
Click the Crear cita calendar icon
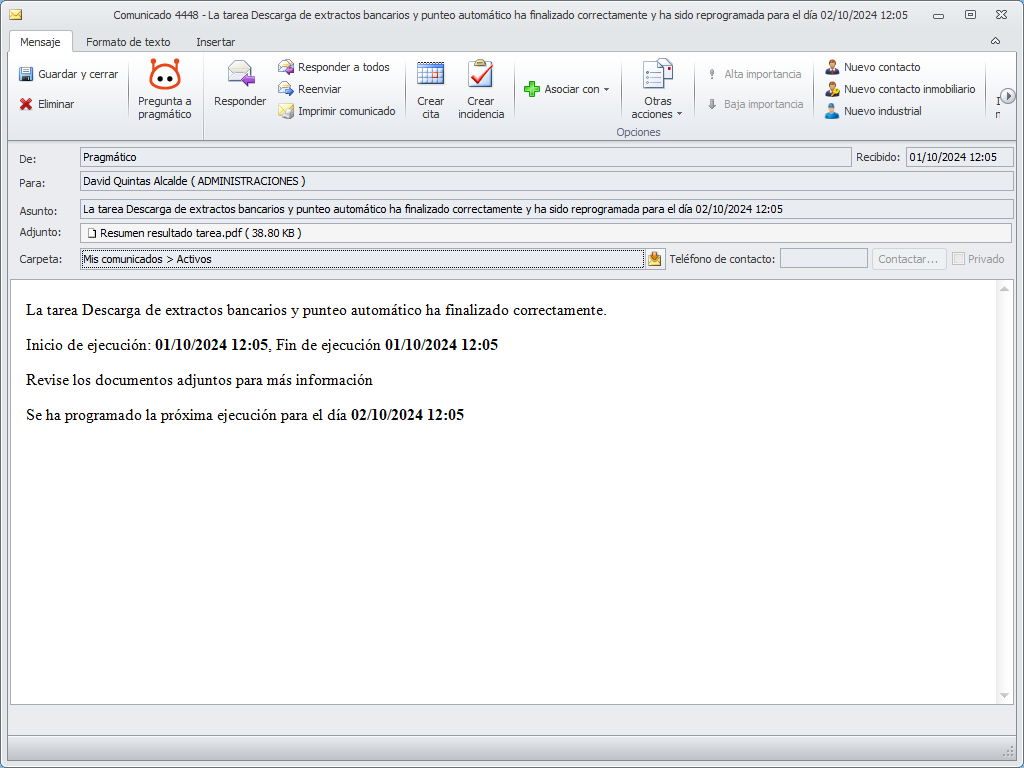pos(430,74)
